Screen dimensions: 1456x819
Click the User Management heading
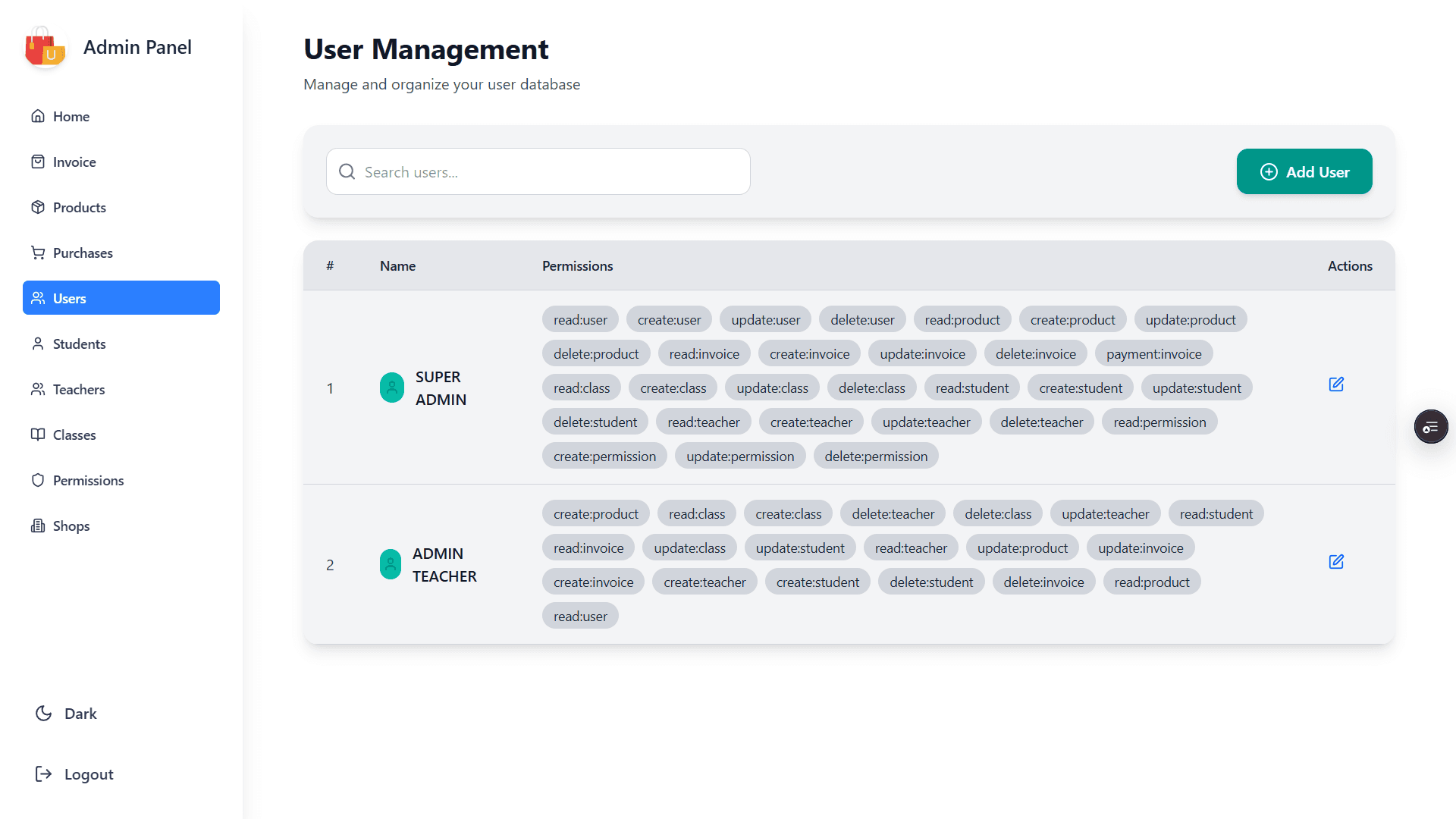pyautogui.click(x=426, y=49)
